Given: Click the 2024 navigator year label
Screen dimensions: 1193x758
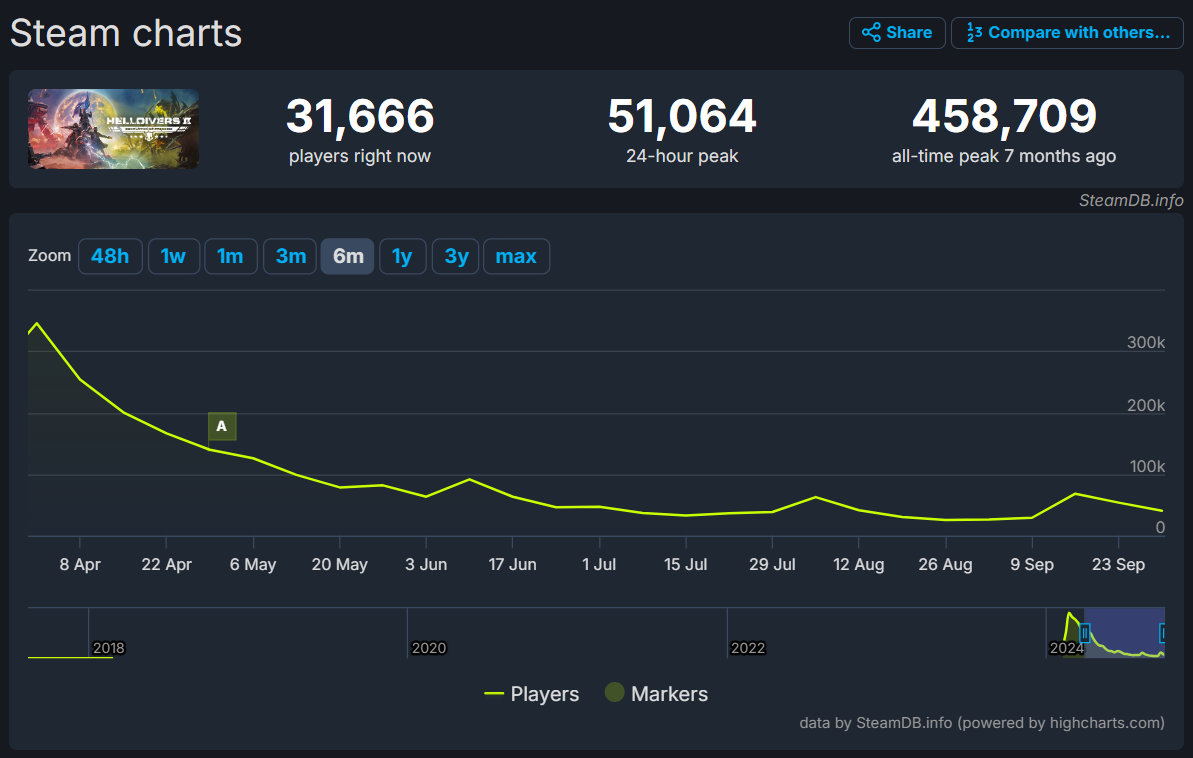Looking at the screenshot, I should click(1067, 648).
